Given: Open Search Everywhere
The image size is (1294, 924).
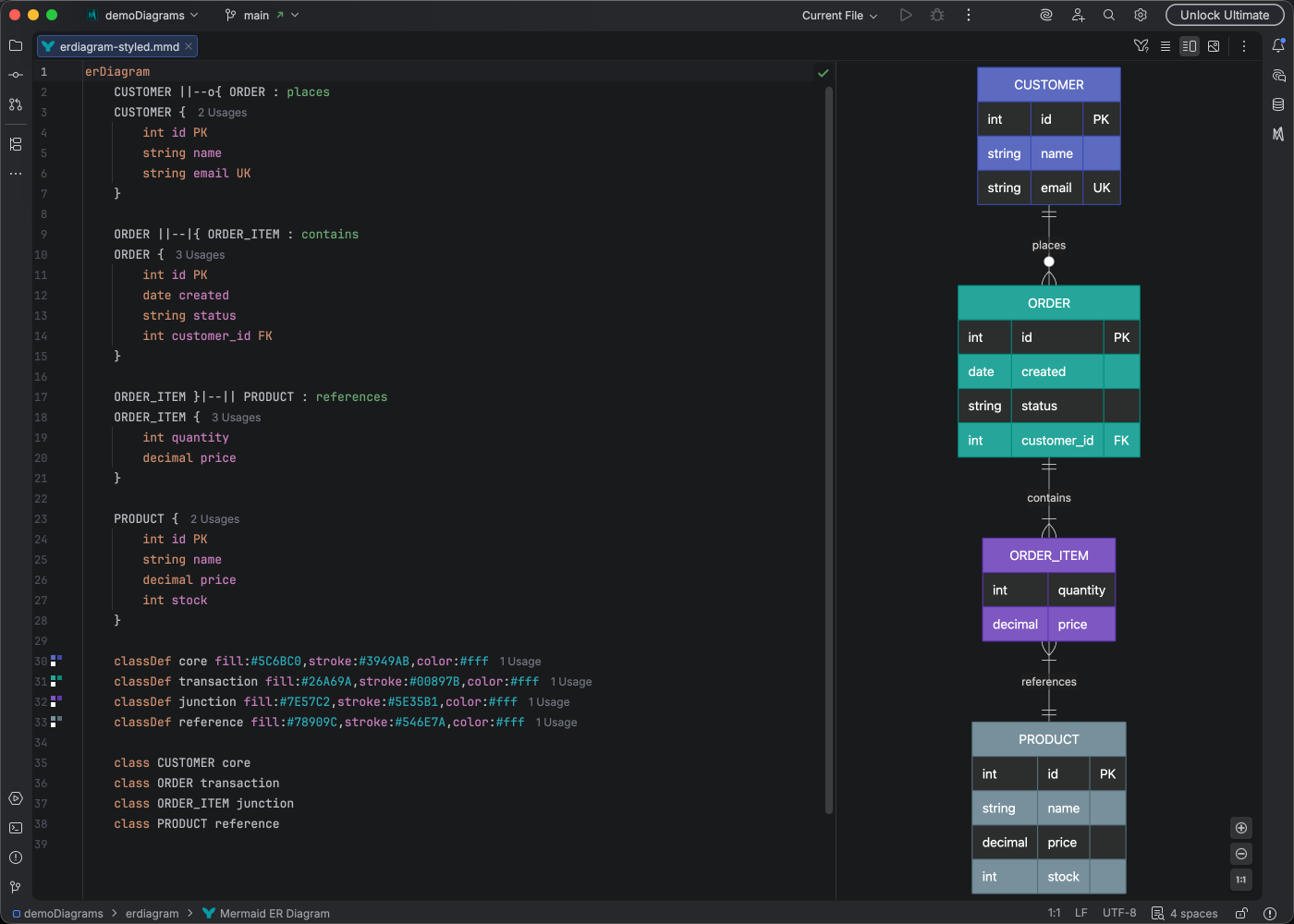Looking at the screenshot, I should click(1109, 15).
